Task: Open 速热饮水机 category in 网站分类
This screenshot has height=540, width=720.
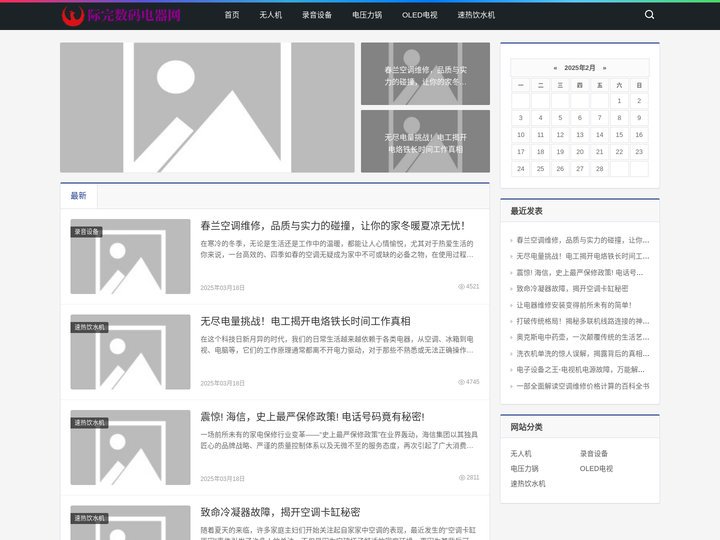Action: coord(528,484)
